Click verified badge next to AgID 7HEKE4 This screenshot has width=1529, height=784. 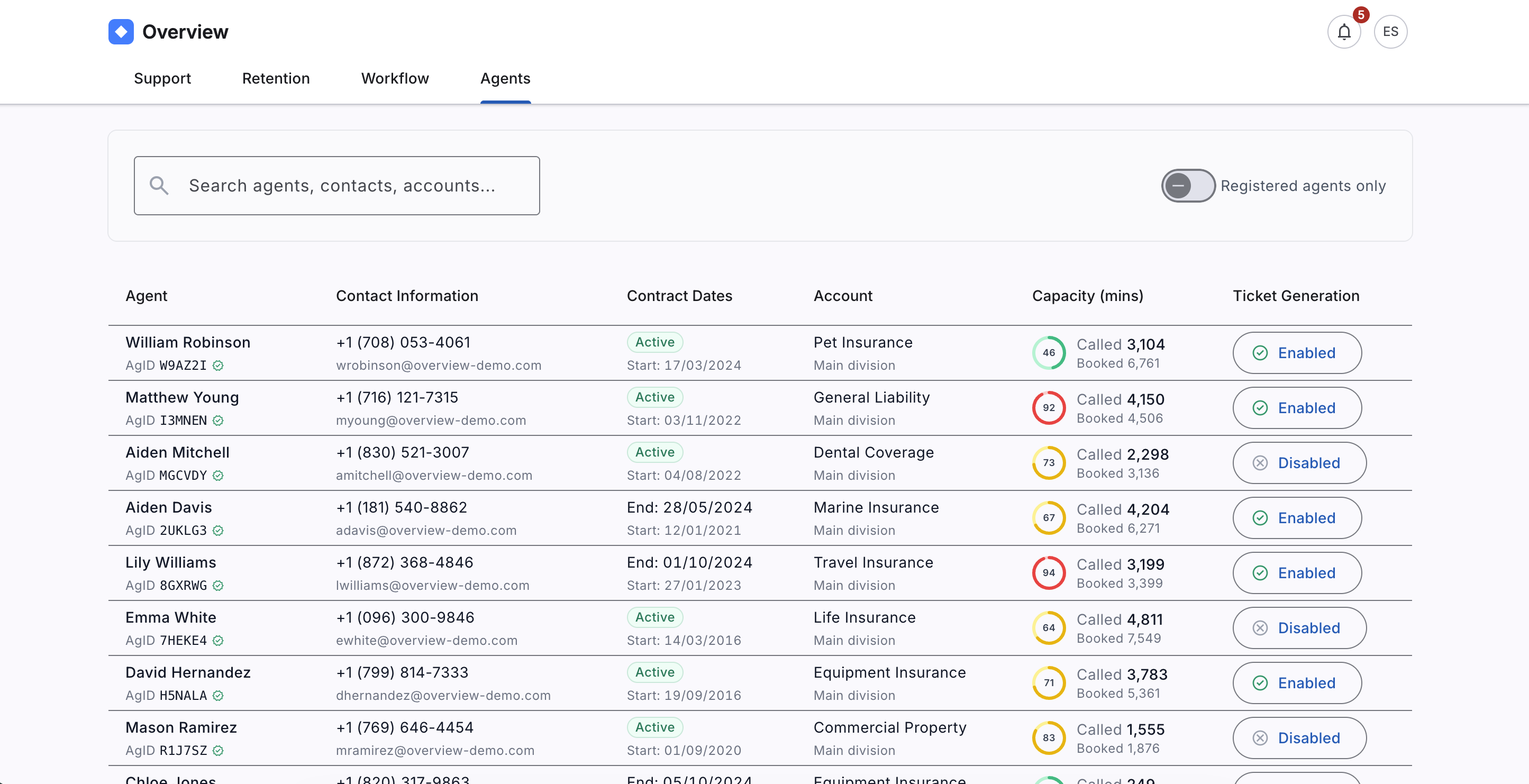click(x=219, y=641)
